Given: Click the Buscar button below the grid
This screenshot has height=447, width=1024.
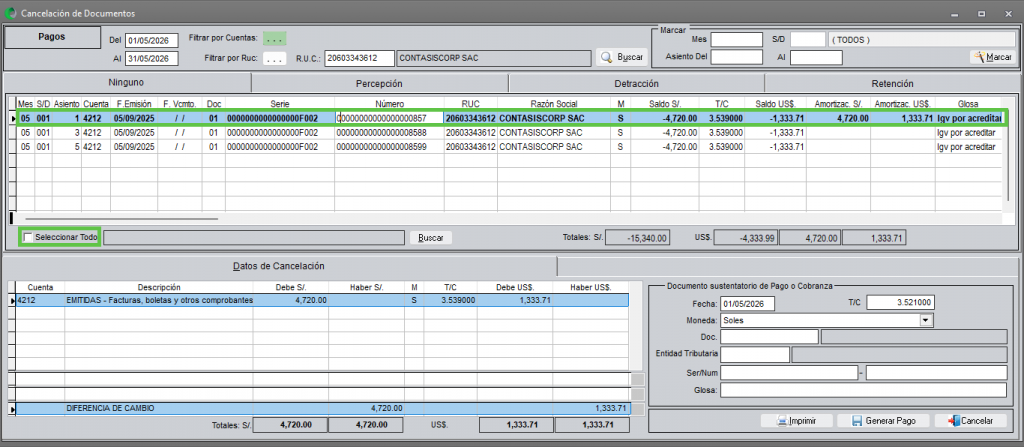Looking at the screenshot, I should 430,238.
